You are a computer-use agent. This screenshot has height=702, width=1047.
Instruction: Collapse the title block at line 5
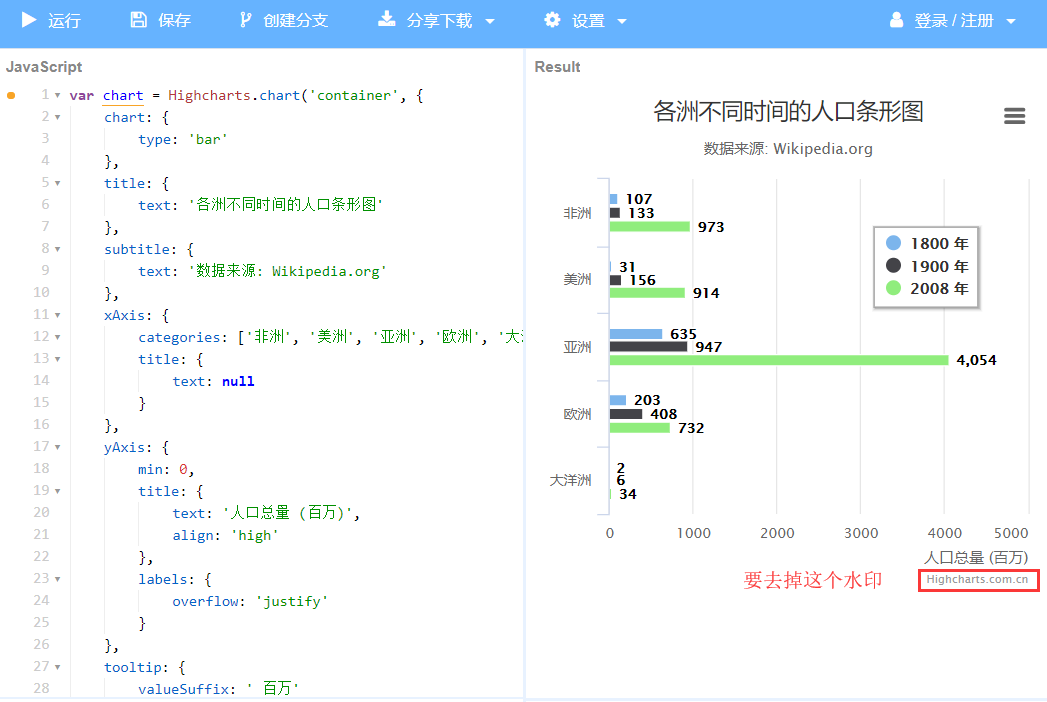click(x=57, y=183)
